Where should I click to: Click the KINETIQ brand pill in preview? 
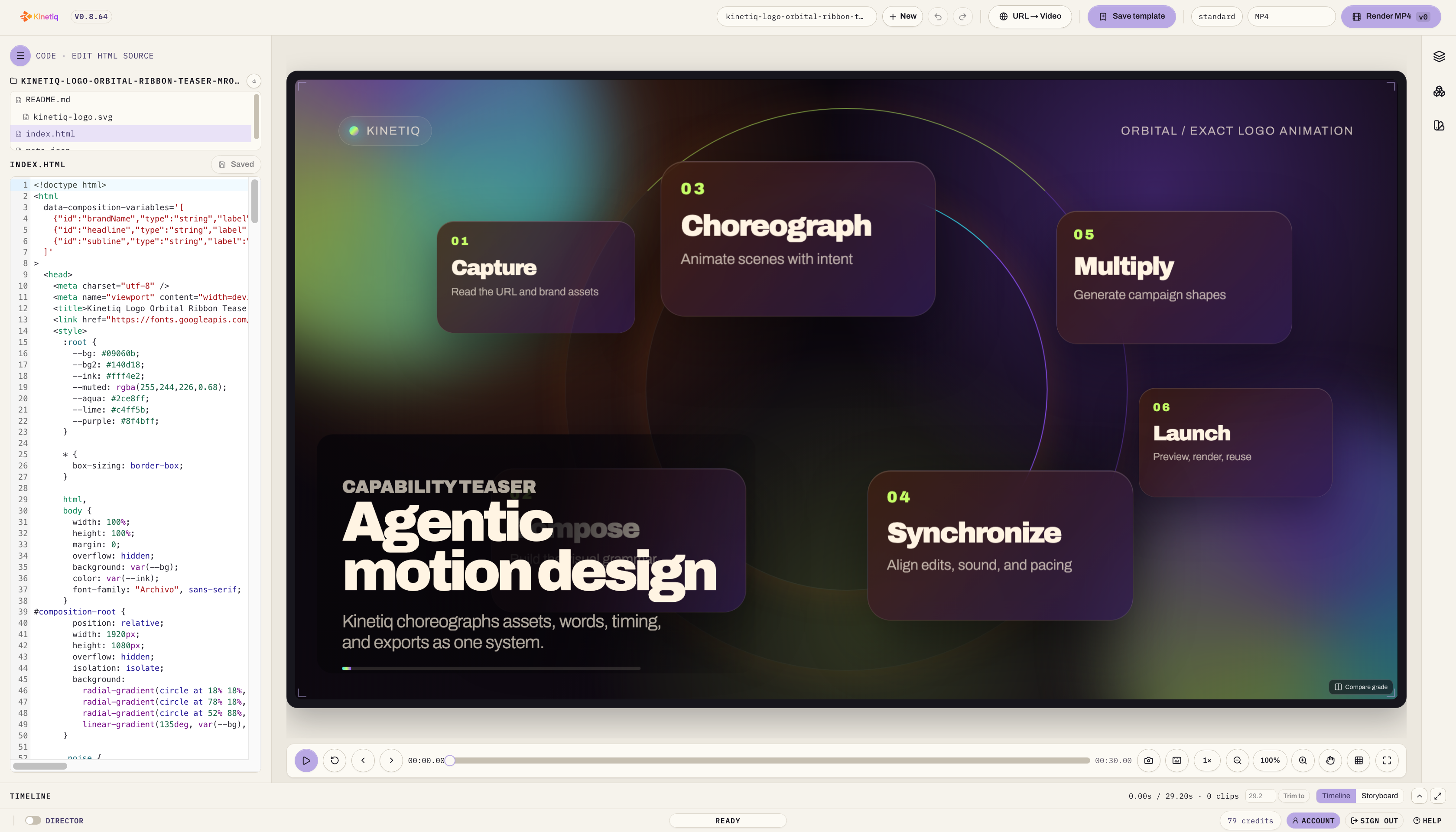point(385,131)
